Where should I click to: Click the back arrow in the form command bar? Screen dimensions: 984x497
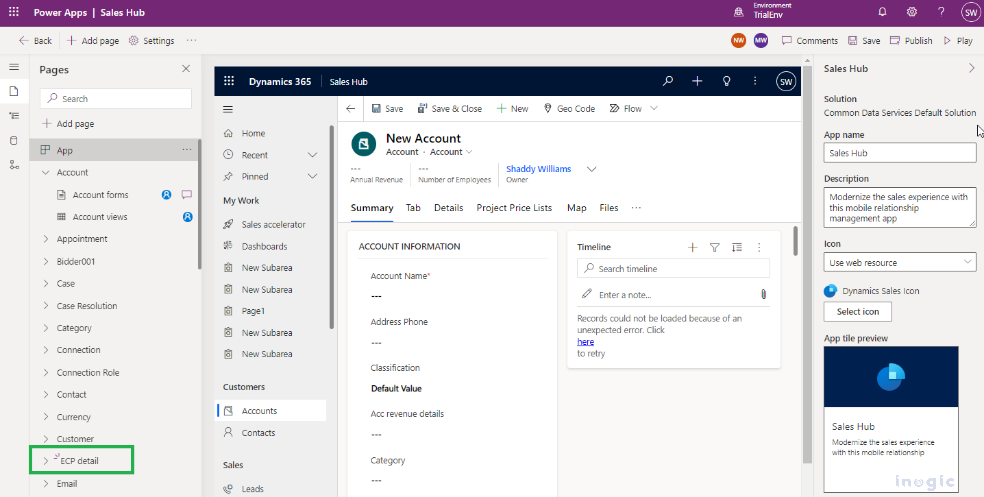[x=351, y=109]
